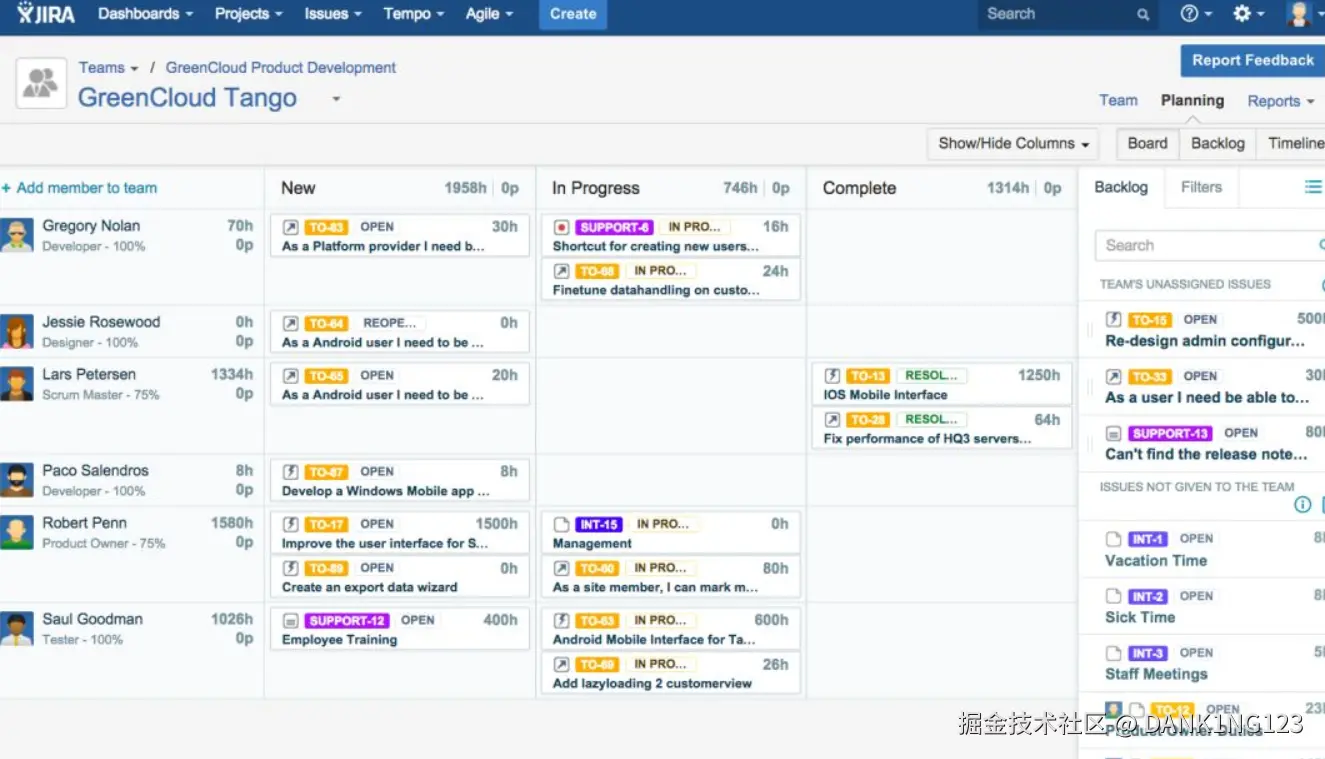The height and width of the screenshot is (759, 1325).
Task: Click the 'Create an export data wizard' title
Action: point(369,588)
